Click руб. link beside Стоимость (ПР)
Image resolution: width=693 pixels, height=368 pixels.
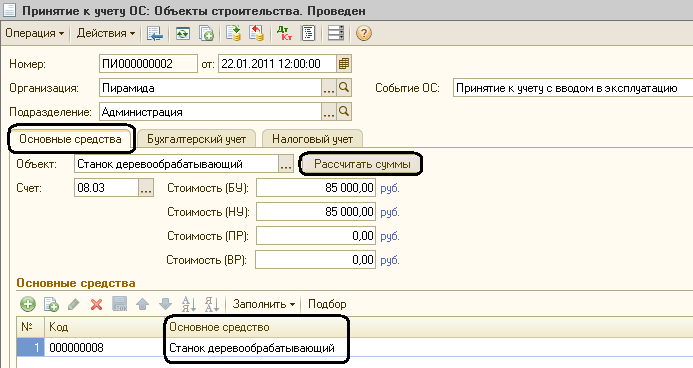390,236
